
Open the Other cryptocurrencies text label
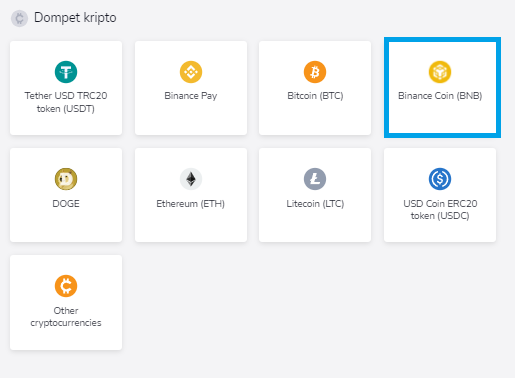coord(66,317)
